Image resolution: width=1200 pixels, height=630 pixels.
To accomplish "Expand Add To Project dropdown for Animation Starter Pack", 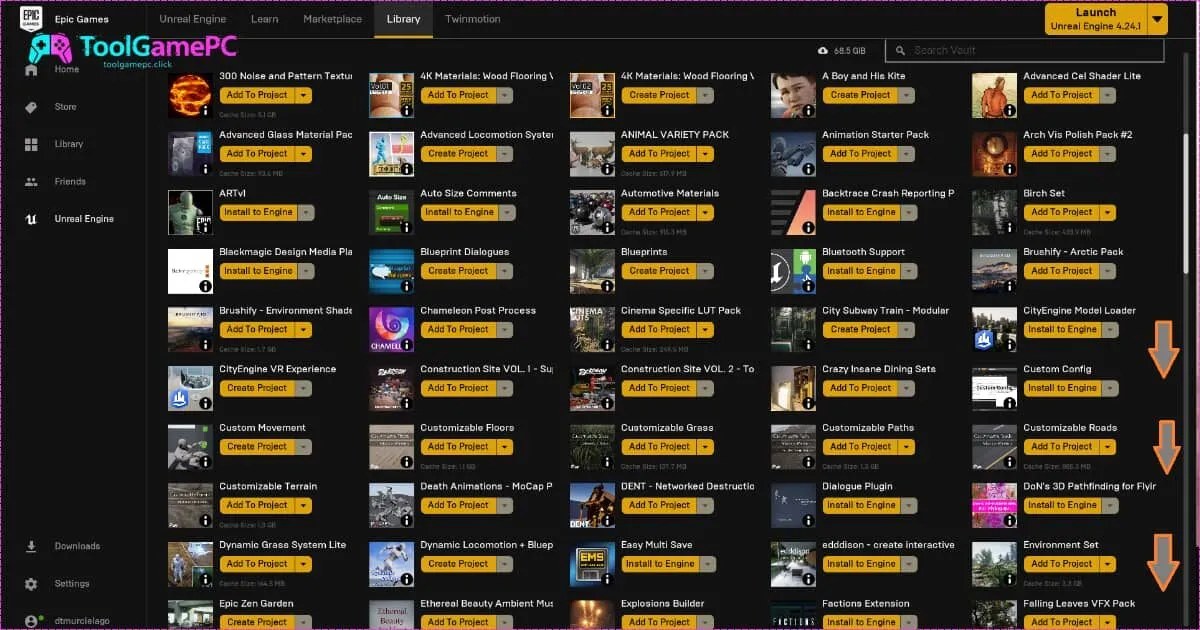I will coord(905,153).
